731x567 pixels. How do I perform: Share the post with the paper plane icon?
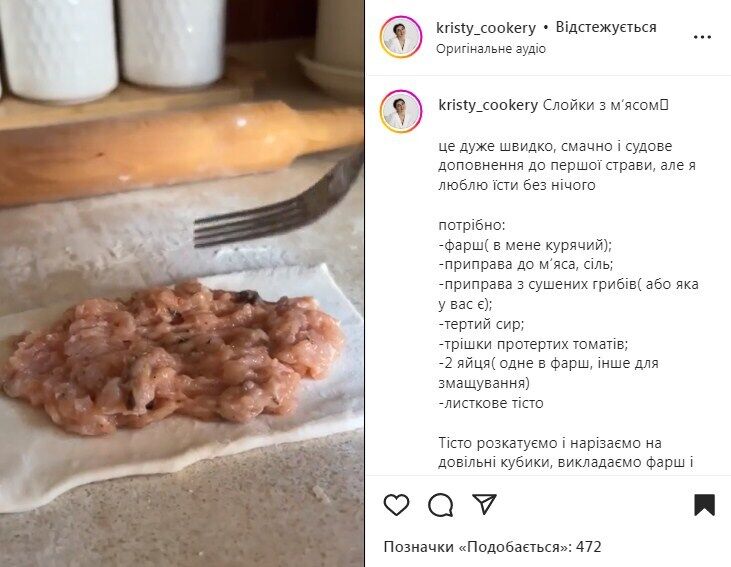pyautogui.click(x=484, y=504)
